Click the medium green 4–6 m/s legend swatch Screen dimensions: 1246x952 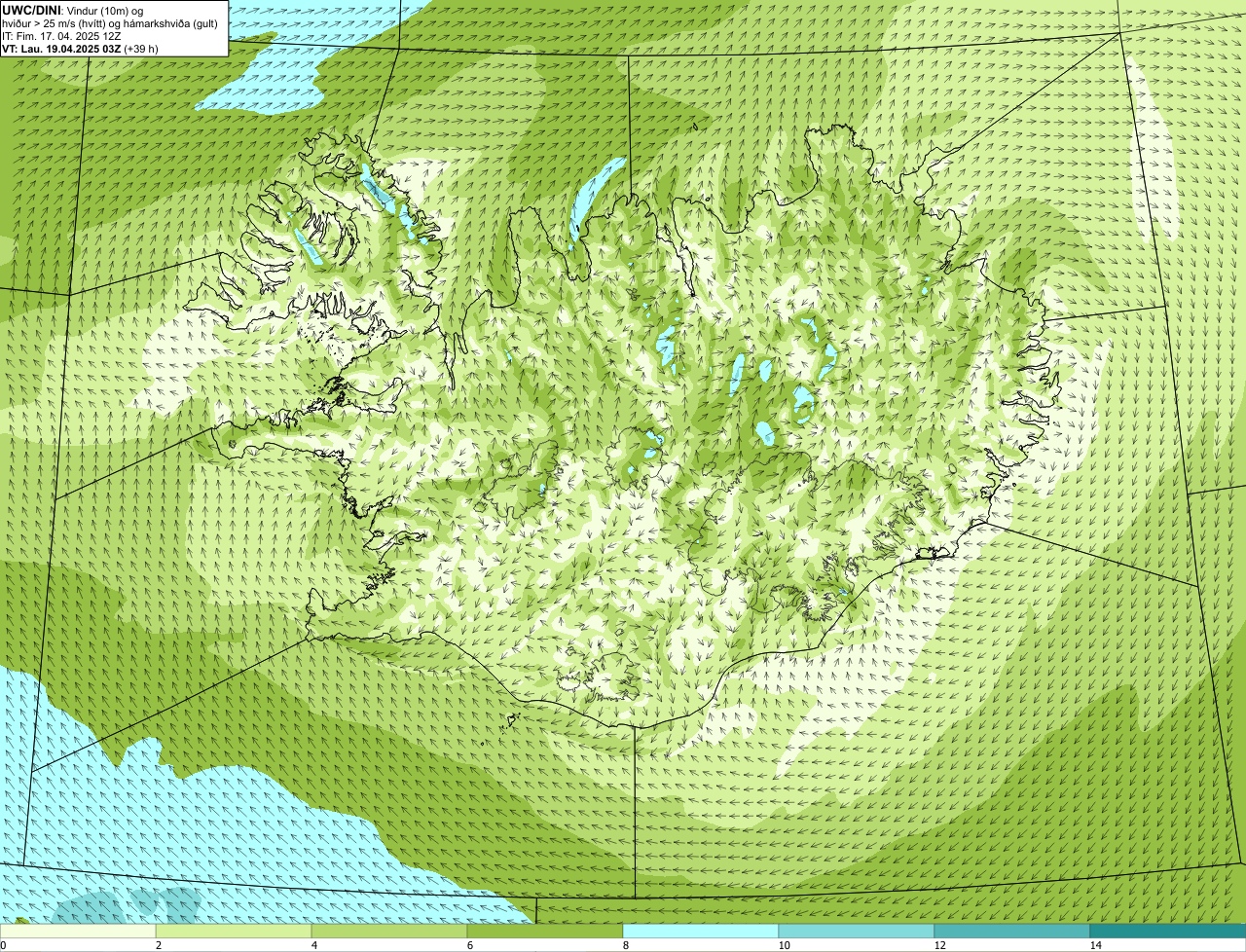389,931
